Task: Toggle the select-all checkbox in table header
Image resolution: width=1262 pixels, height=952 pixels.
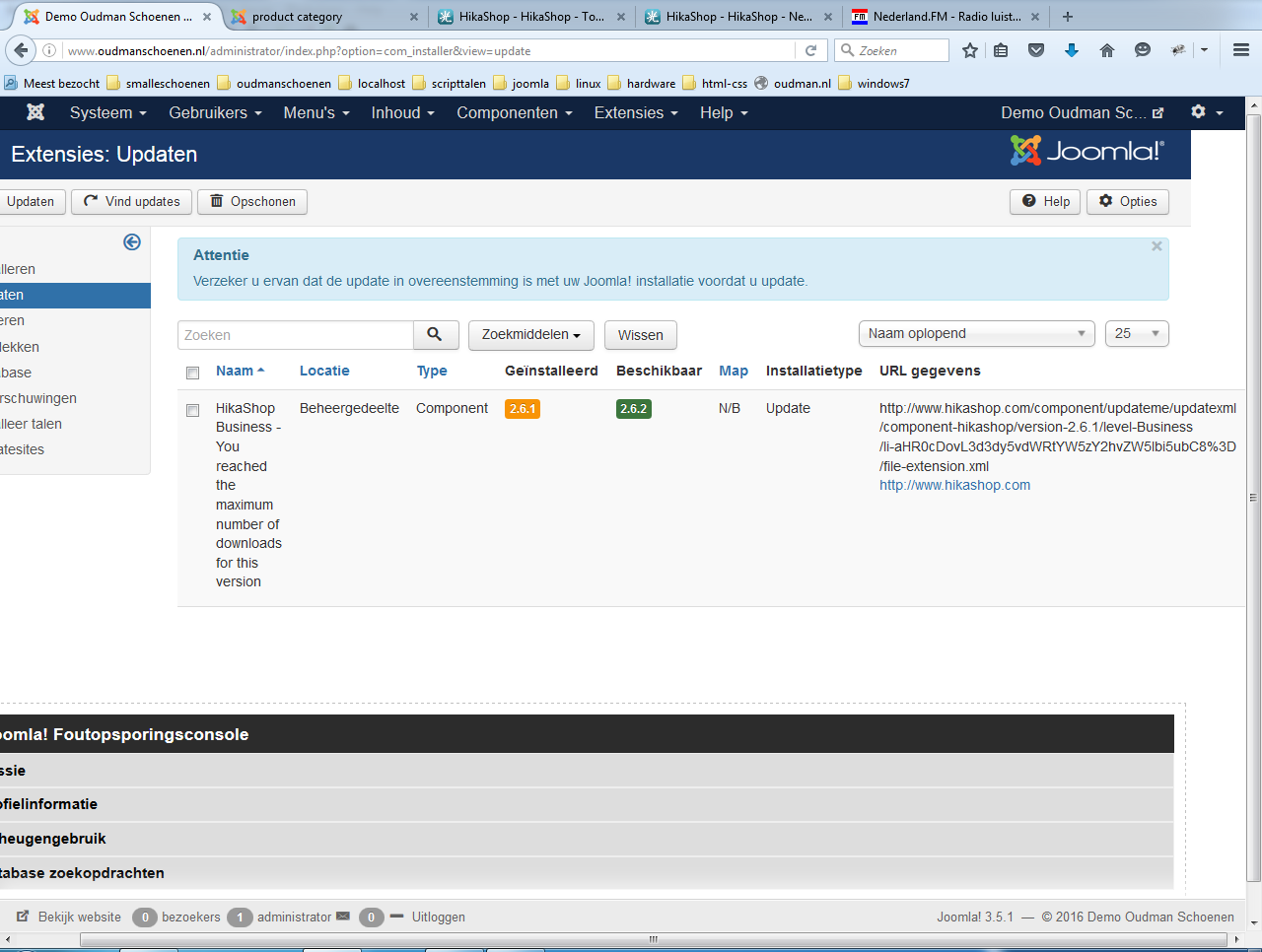Action: (193, 373)
